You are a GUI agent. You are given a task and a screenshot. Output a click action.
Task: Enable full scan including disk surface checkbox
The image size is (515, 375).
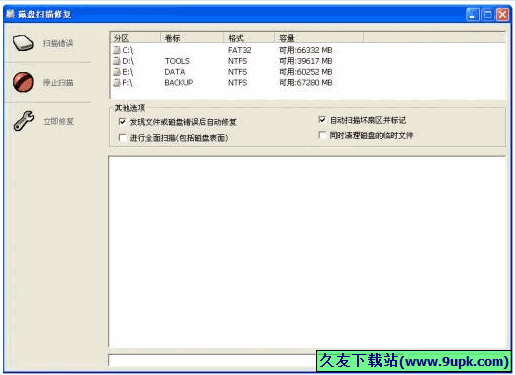[122, 138]
